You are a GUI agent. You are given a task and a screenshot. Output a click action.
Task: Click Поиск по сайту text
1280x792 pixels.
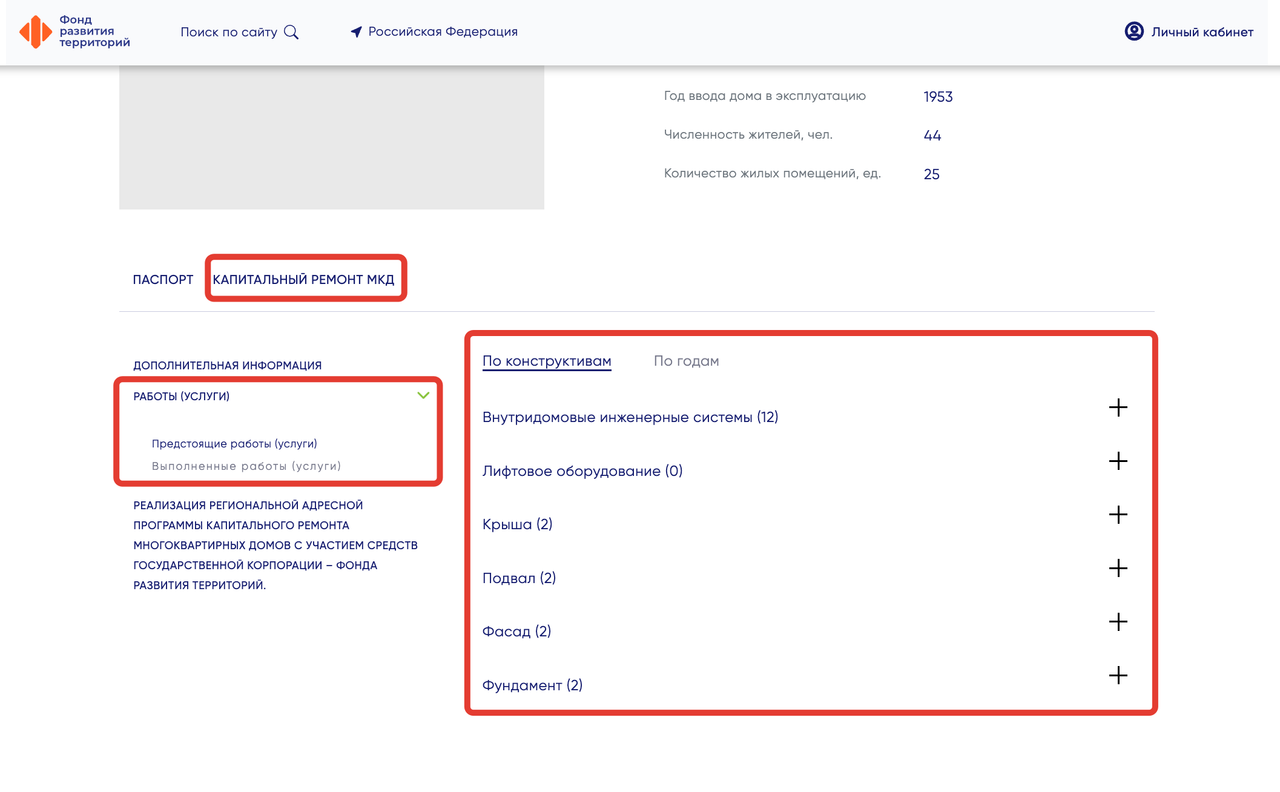coord(229,32)
